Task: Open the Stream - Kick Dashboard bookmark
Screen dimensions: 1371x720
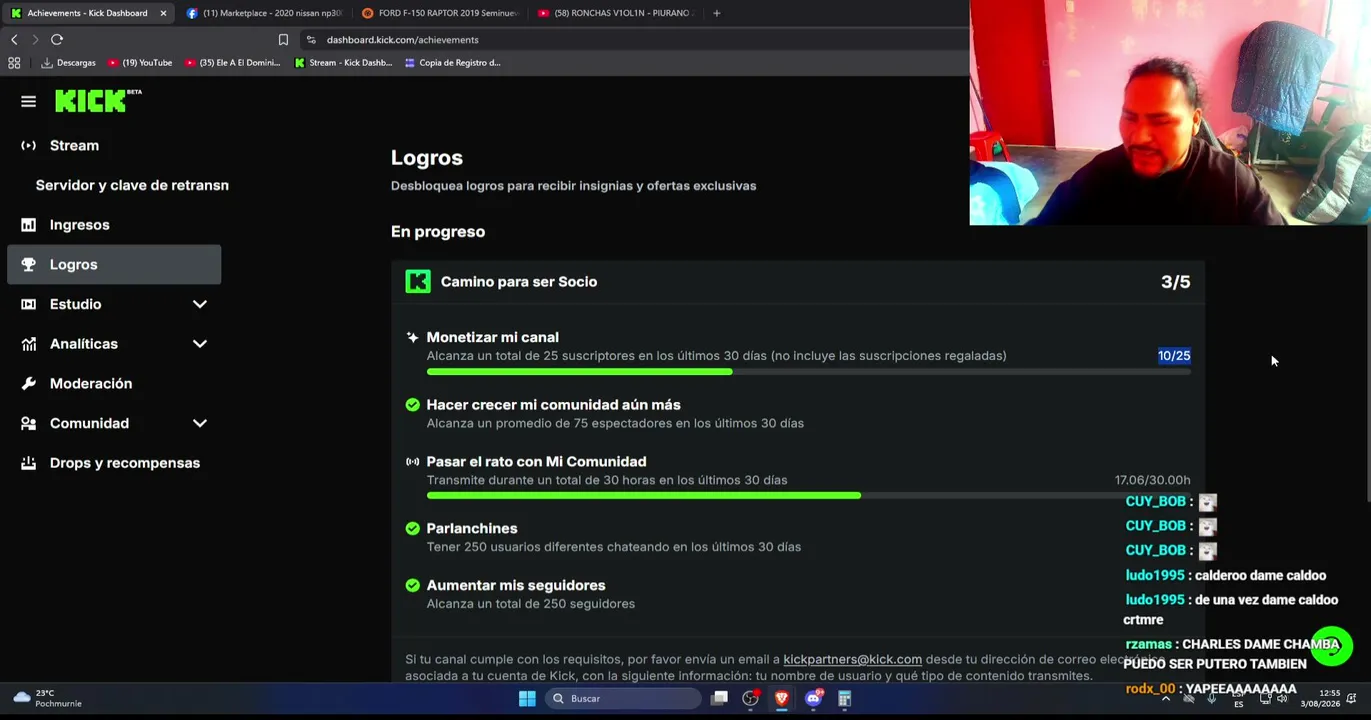Action: click(x=343, y=63)
